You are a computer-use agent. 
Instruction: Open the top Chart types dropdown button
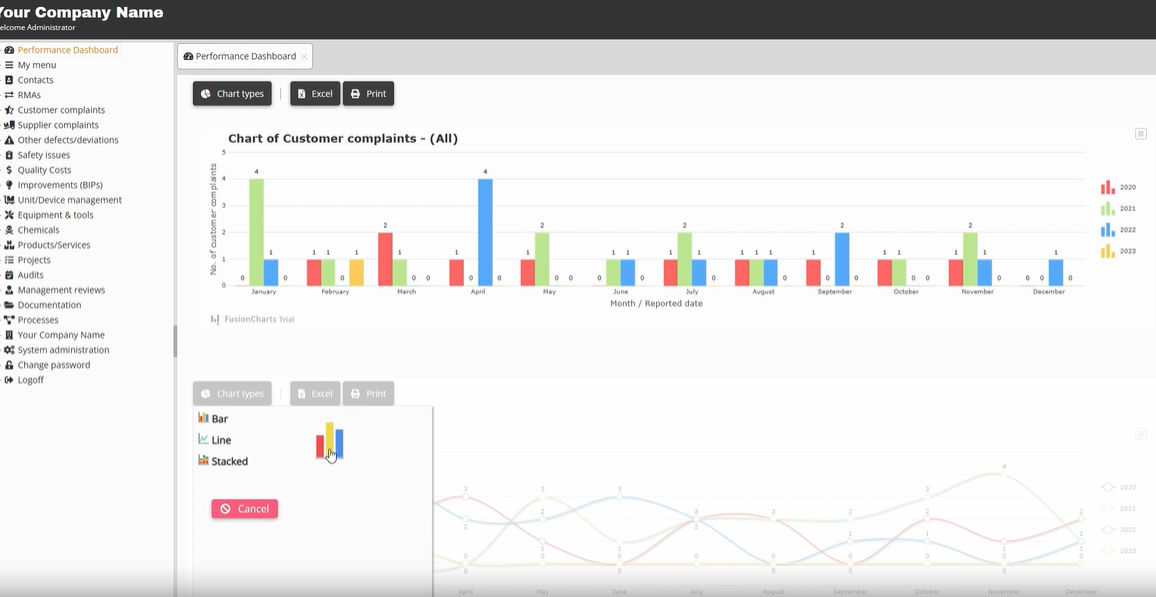(x=232, y=94)
